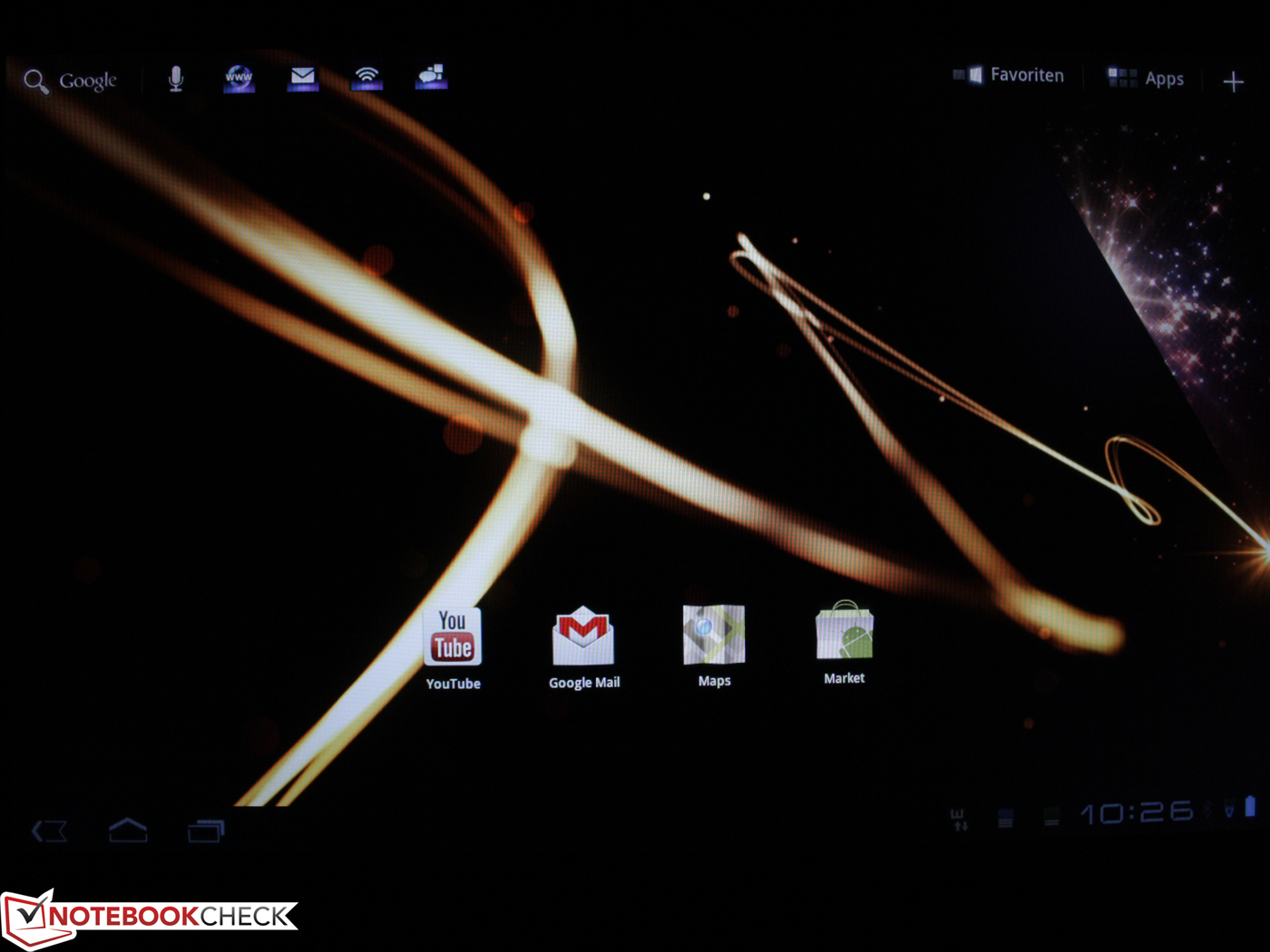Tap the Home navigation button
Image resolution: width=1270 pixels, height=952 pixels.
pos(128,830)
